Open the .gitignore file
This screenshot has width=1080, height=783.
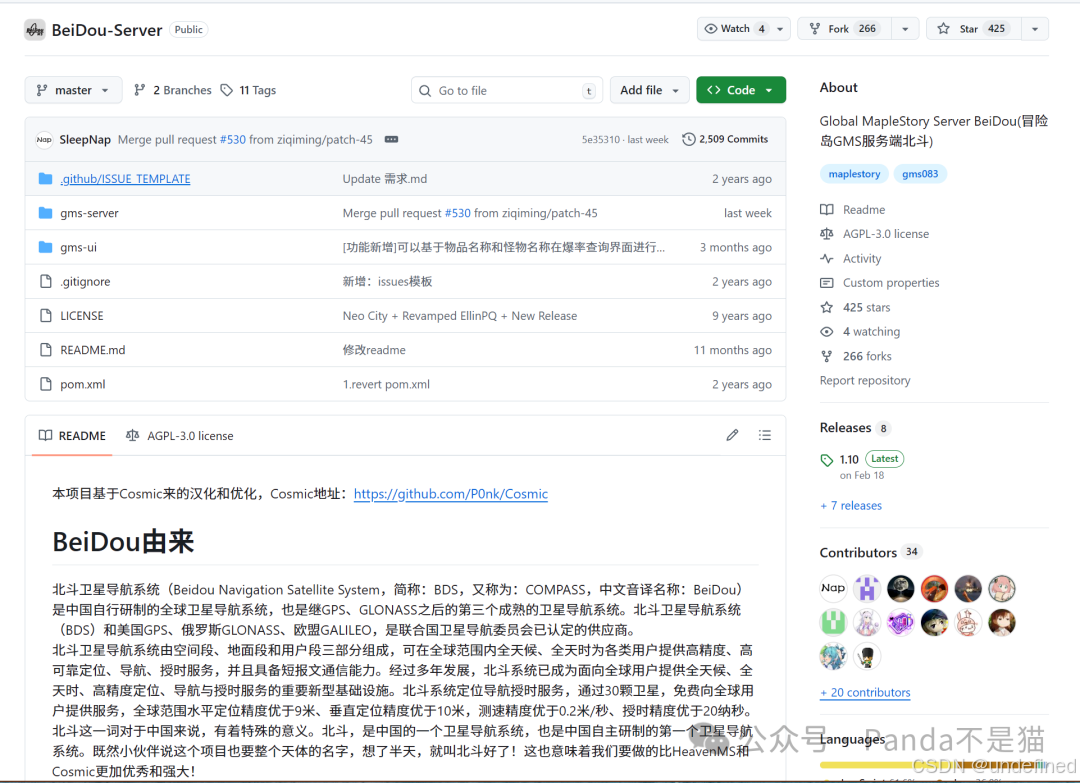pyautogui.click(x=85, y=282)
